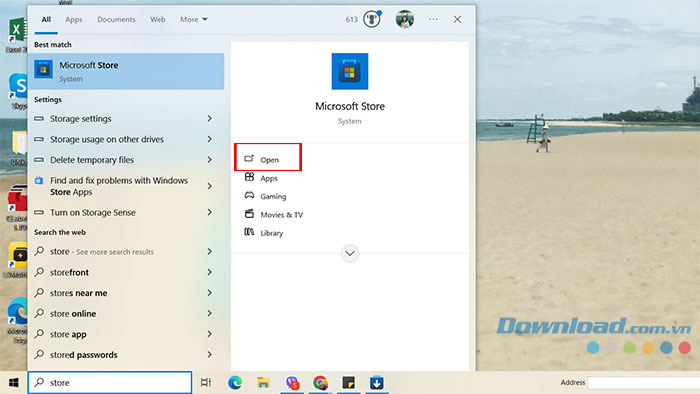Click the rewards medal icon

click(x=371, y=19)
